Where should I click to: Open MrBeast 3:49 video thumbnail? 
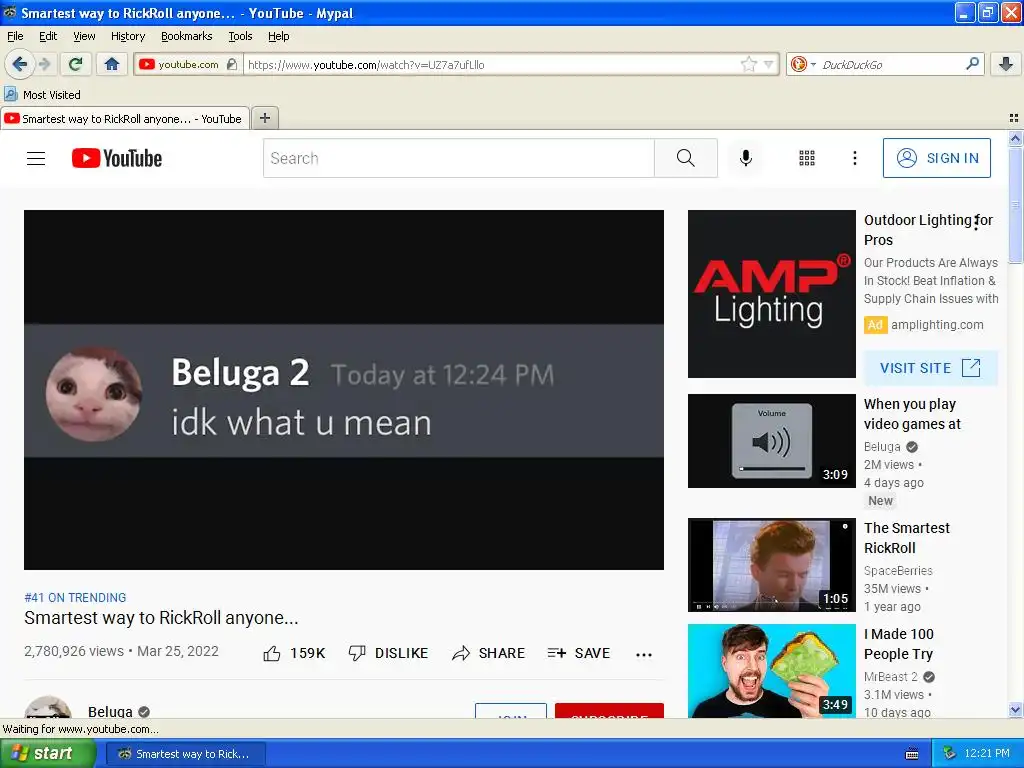(x=771, y=671)
